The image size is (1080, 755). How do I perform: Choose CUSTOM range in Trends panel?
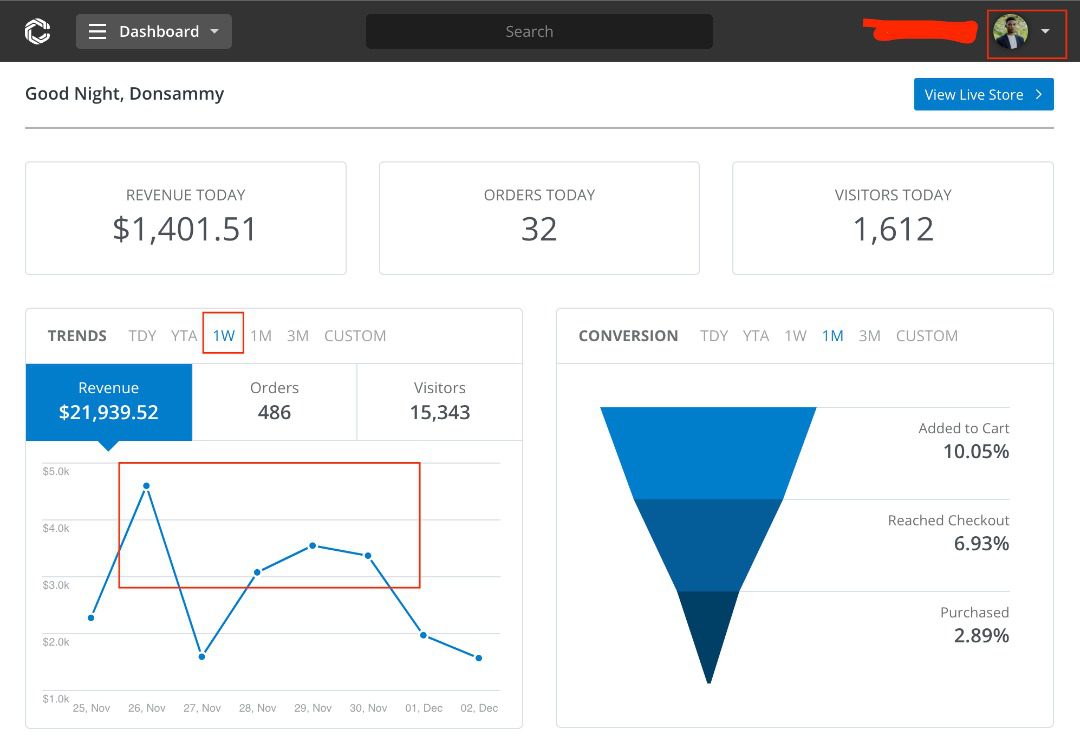tap(355, 336)
